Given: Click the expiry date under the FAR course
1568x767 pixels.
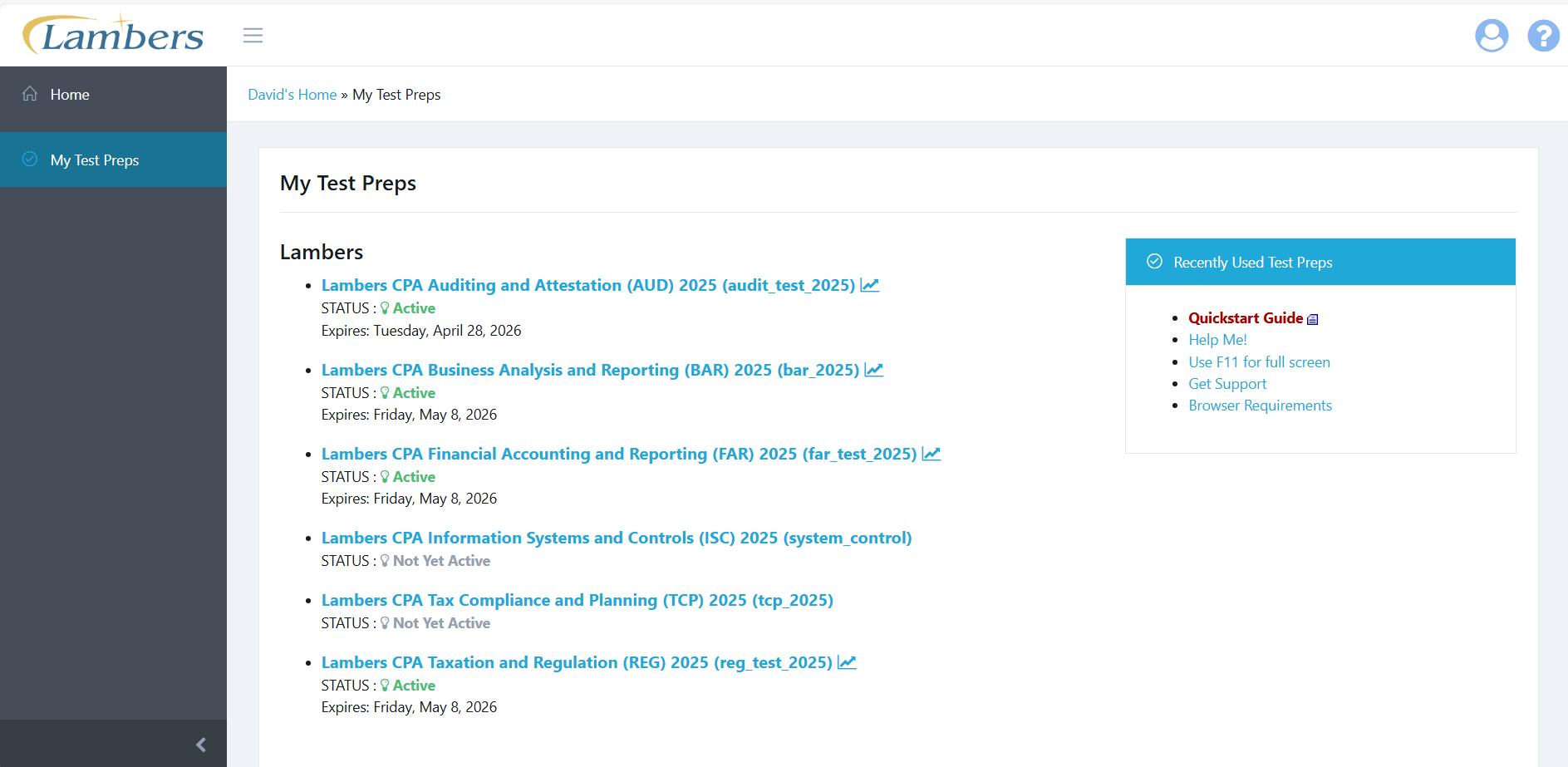Looking at the screenshot, I should tap(409, 499).
